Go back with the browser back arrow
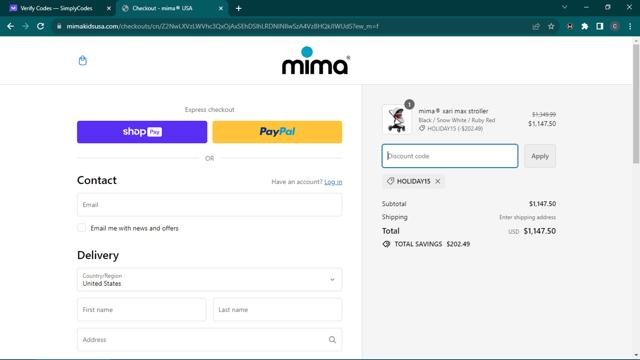640x360 pixels. coord(10,26)
